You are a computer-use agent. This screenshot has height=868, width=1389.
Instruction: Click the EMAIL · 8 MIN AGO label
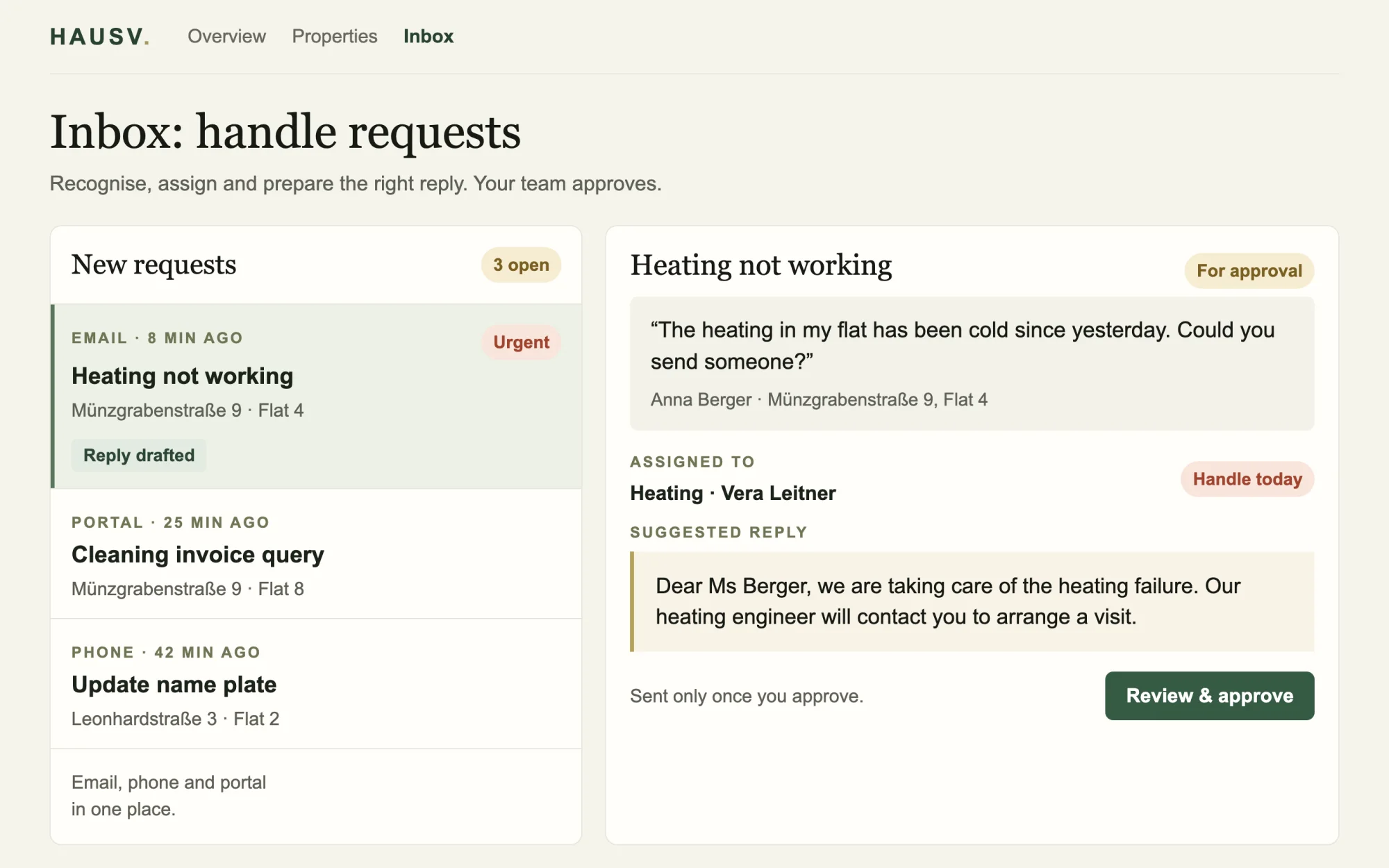click(x=157, y=338)
